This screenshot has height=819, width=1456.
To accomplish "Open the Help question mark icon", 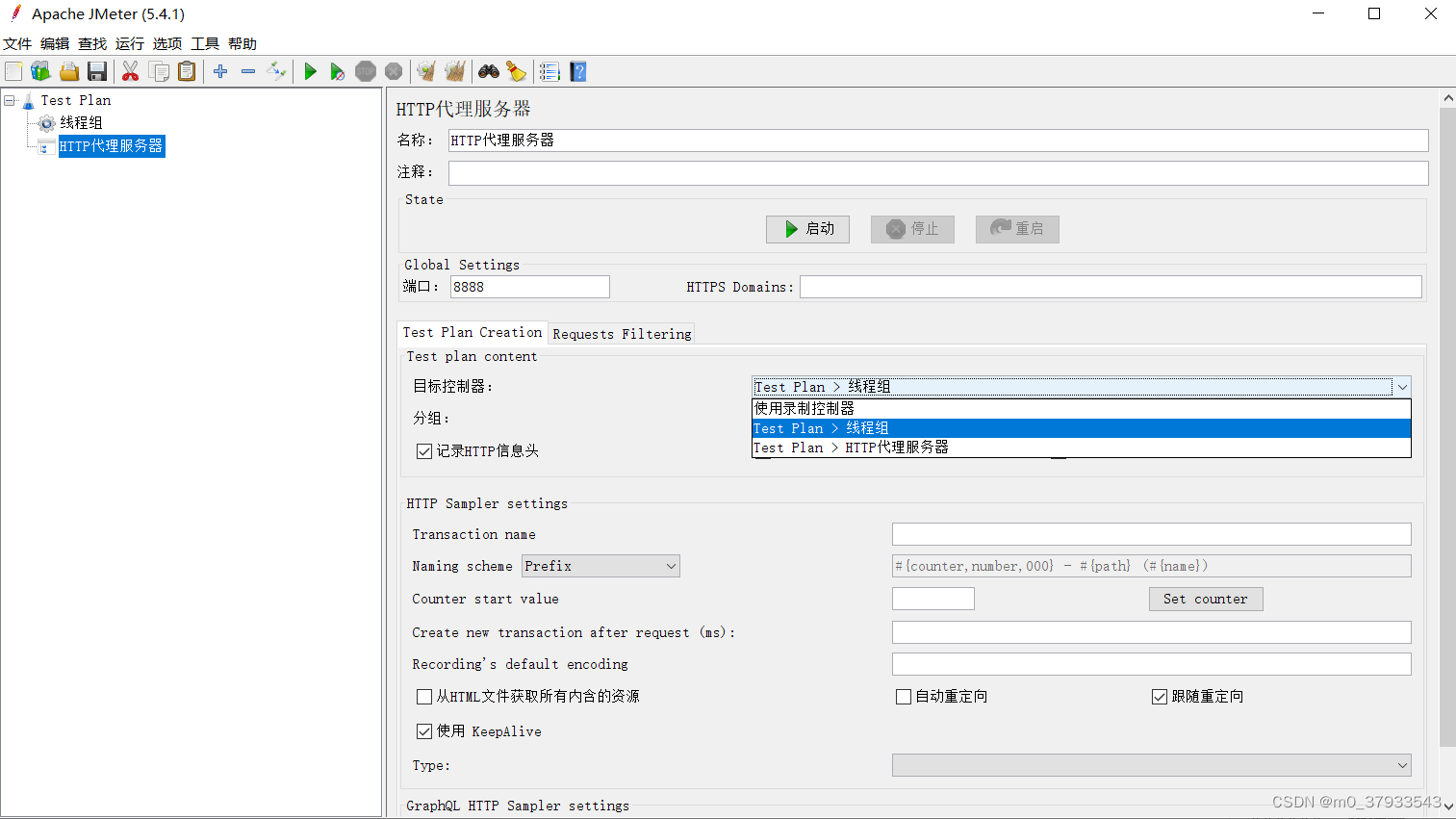I will tap(578, 71).
